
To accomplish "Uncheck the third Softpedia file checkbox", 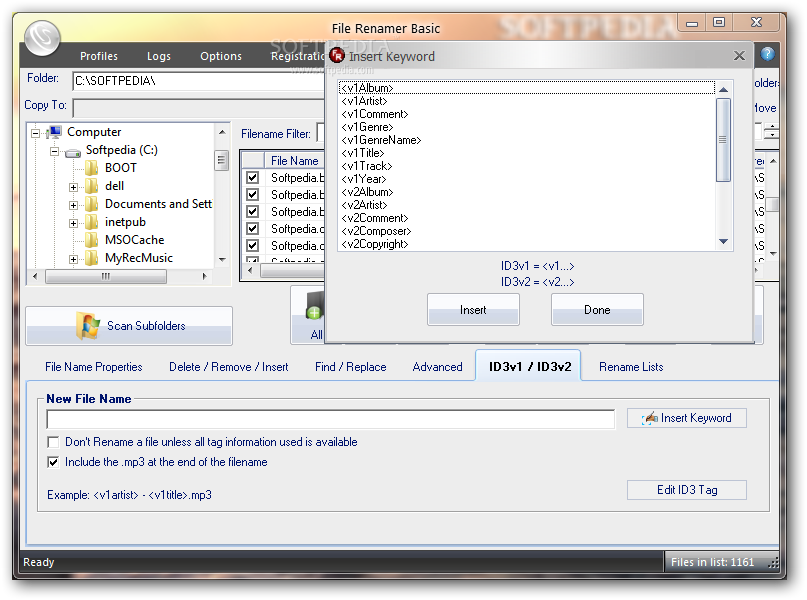I will point(252,211).
